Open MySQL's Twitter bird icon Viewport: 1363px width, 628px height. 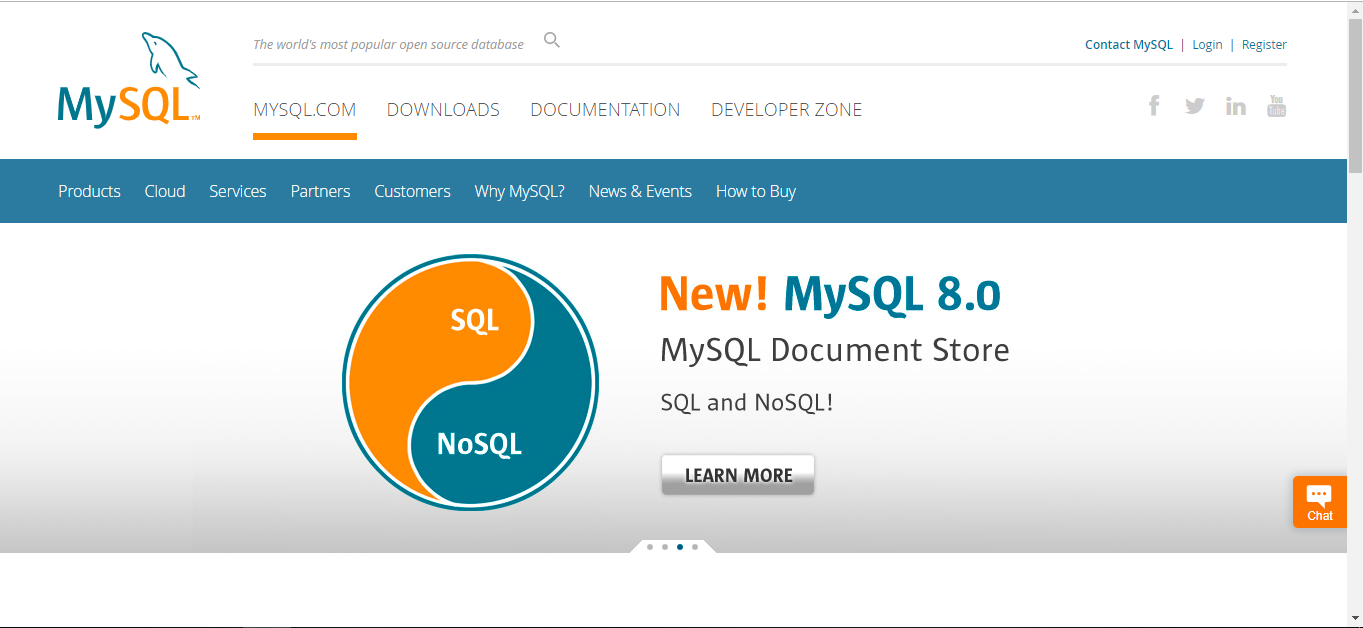point(1195,105)
